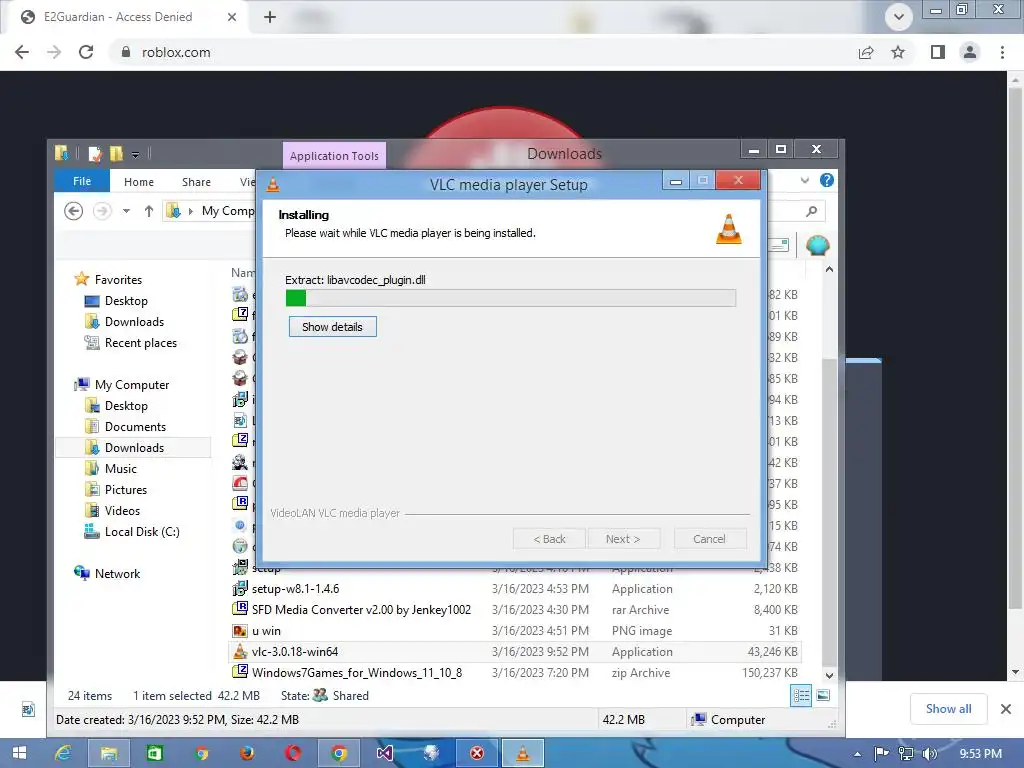
Task: Open Chrome three-dot menu
Action: pos(1002,52)
